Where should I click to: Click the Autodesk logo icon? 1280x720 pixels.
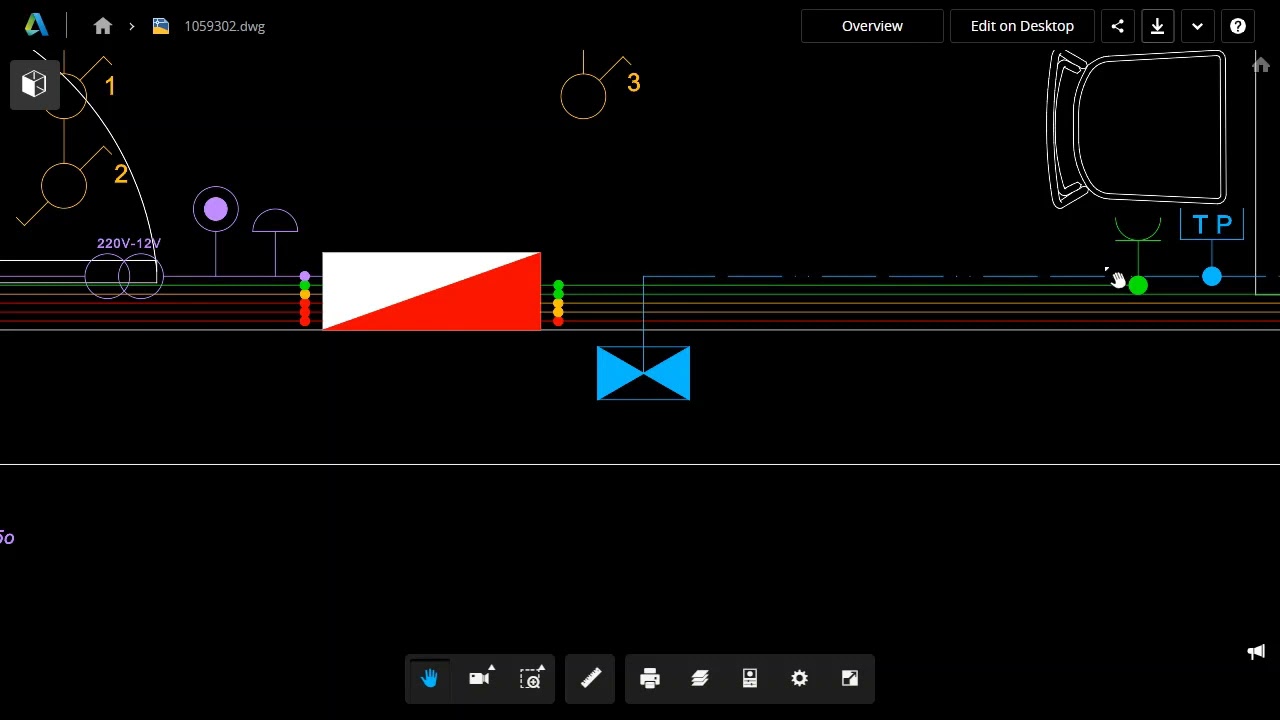pyautogui.click(x=36, y=26)
